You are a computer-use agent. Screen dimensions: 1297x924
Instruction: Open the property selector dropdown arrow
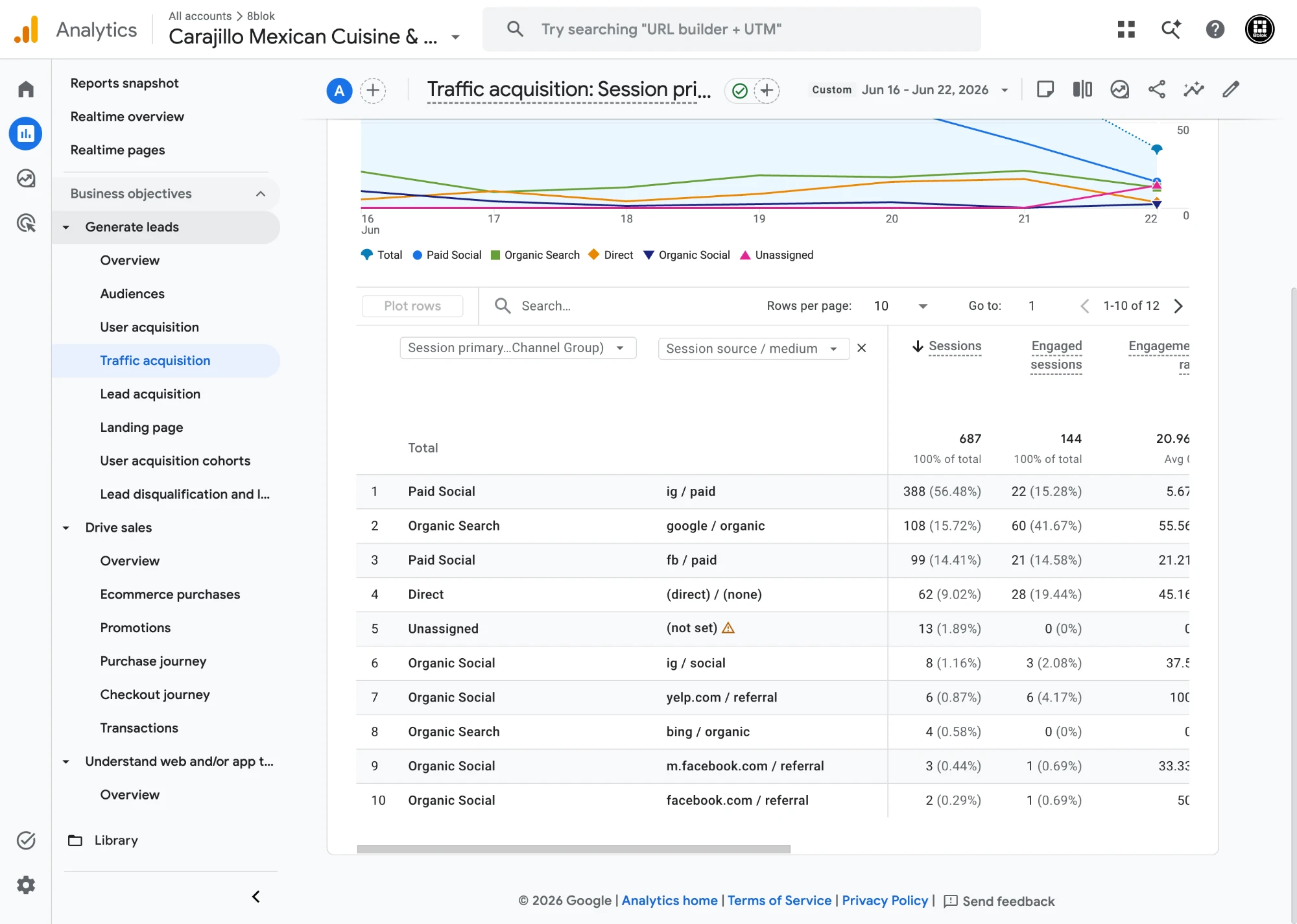pyautogui.click(x=455, y=37)
